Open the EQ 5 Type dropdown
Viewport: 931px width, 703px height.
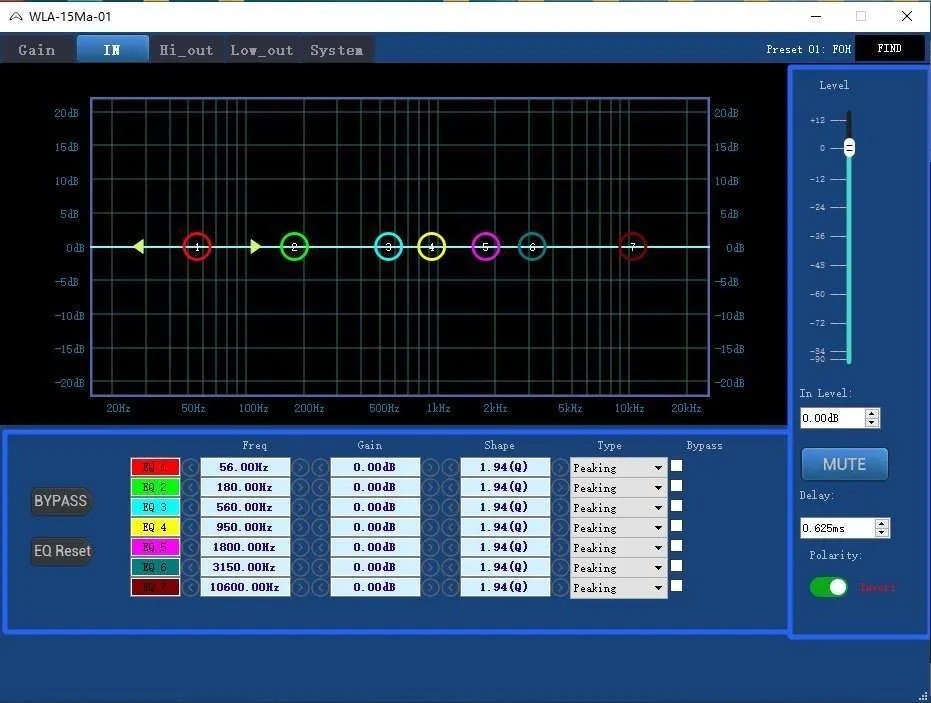(618, 548)
